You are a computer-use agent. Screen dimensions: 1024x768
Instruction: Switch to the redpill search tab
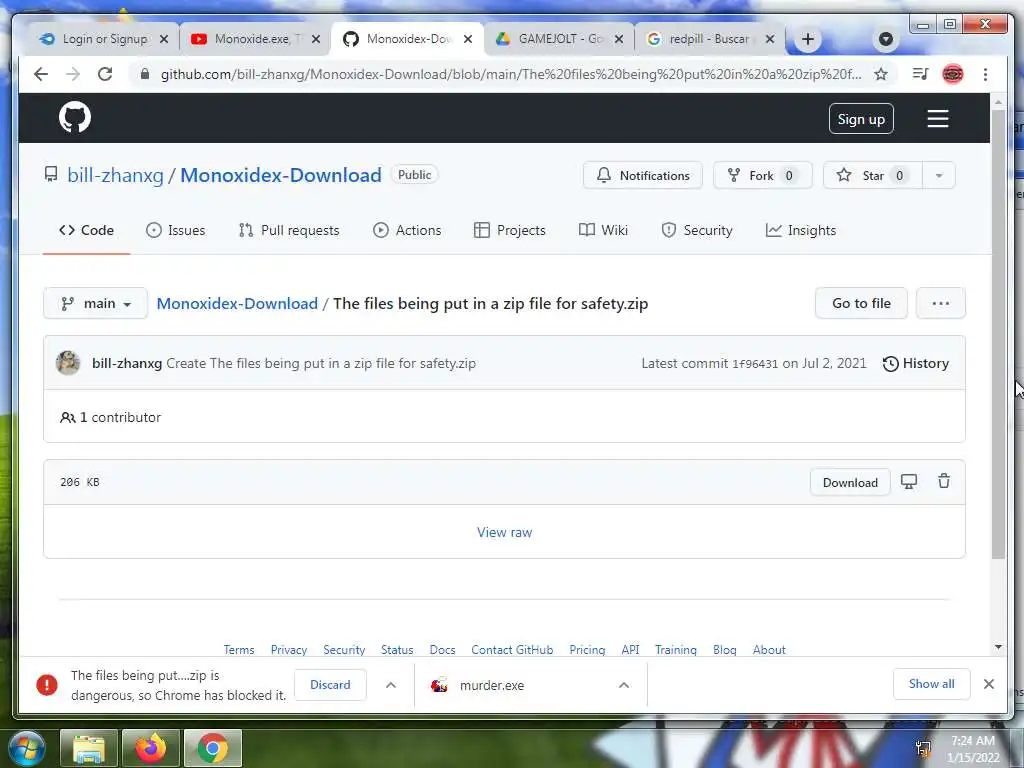[x=708, y=39]
